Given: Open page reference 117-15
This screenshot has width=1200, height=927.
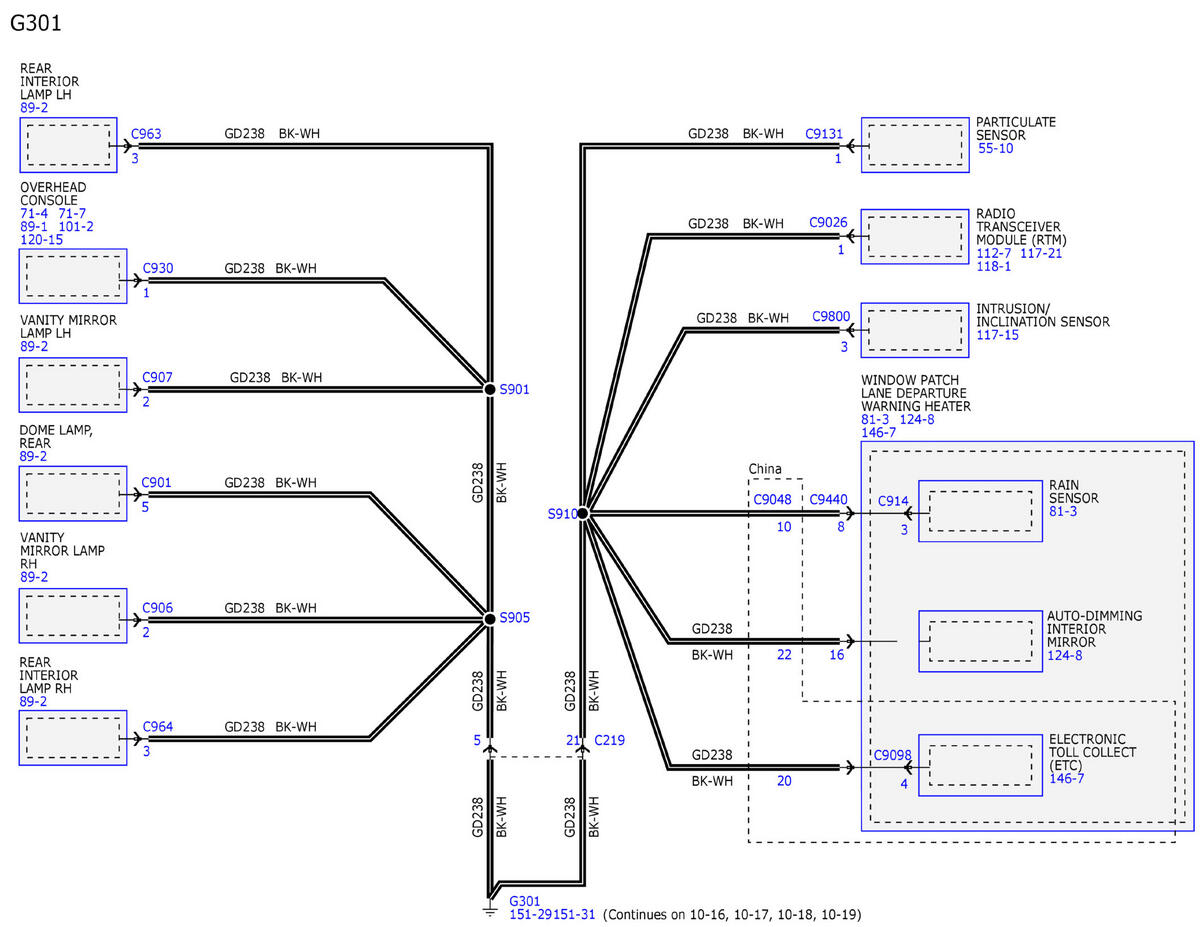Looking at the screenshot, I should pos(998,335).
